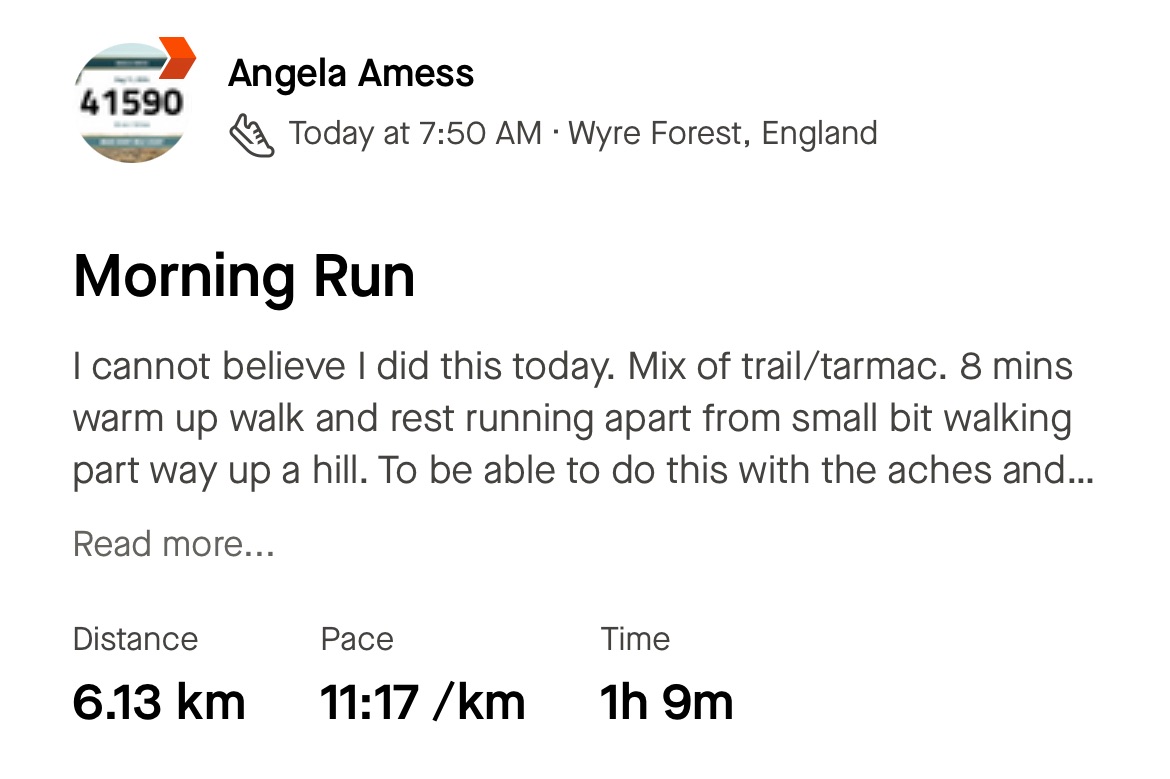This screenshot has width=1170, height=779.
Task: Click the Time label
Action: tap(635, 639)
